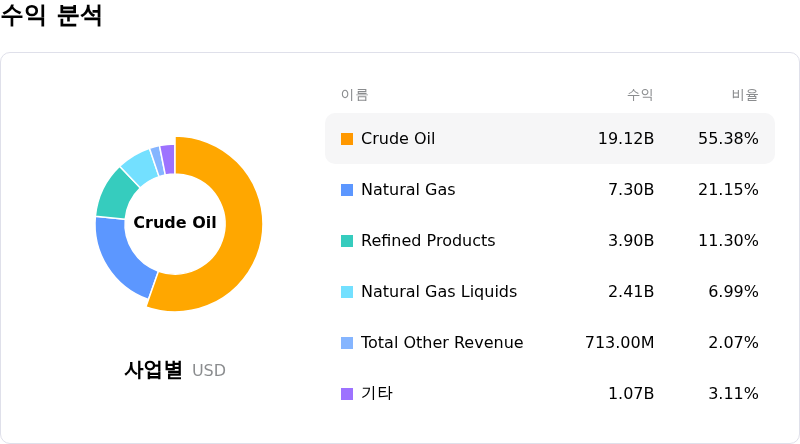Viewport: 800px width, 444px height.
Task: Click the 수익 분석 section heading
Action: point(52,15)
